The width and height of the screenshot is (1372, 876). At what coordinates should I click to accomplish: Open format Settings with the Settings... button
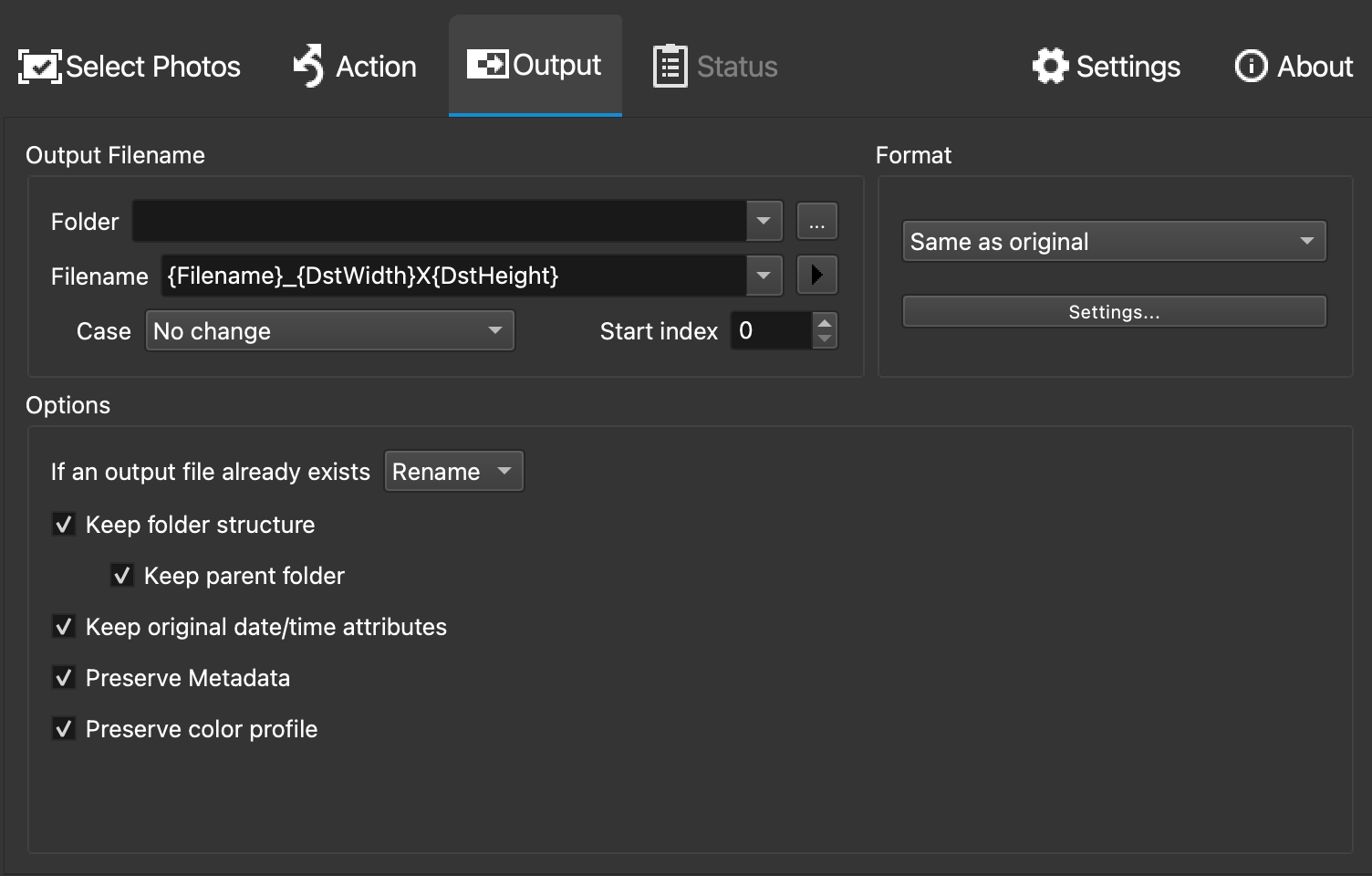[1114, 311]
